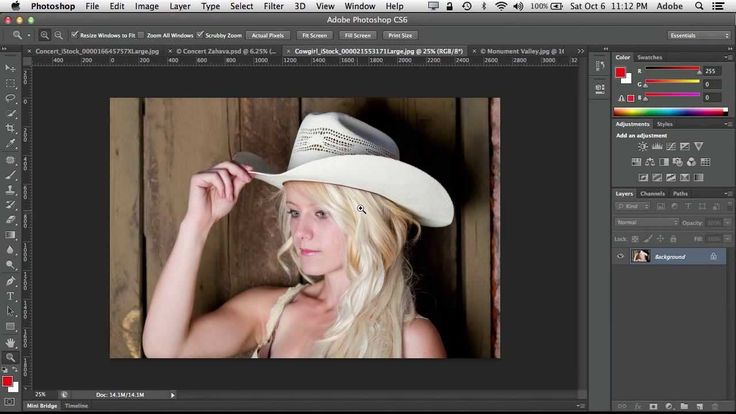Open the layer blend mode Normal dropdown
736x414 pixels.
(x=647, y=222)
